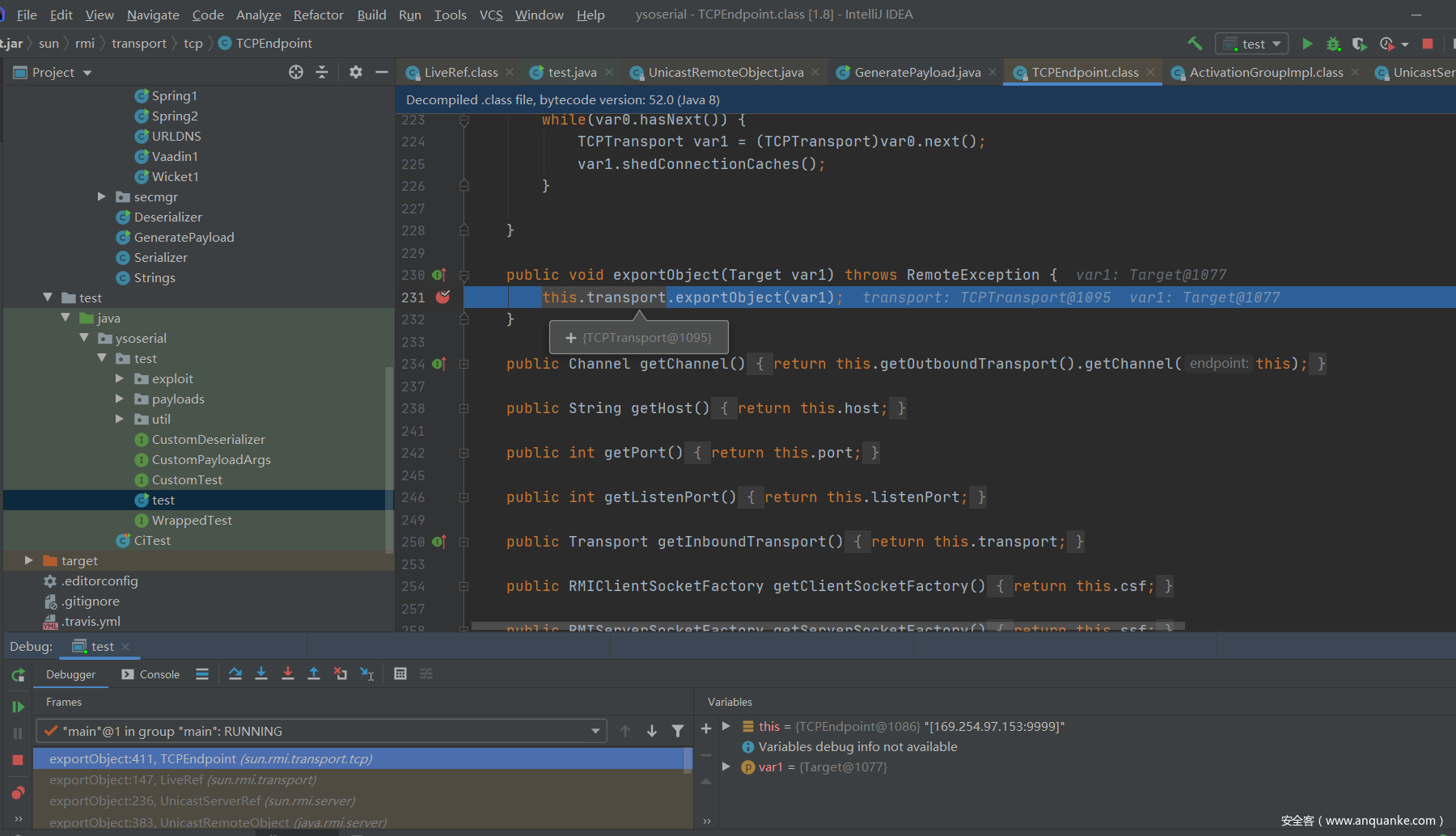The width and height of the screenshot is (1456, 836).
Task: Toggle frames filter funnel icon
Action: pyautogui.click(x=678, y=731)
